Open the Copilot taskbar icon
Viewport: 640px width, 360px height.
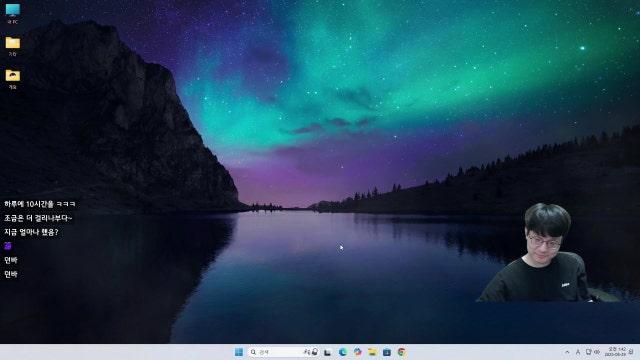click(x=358, y=352)
